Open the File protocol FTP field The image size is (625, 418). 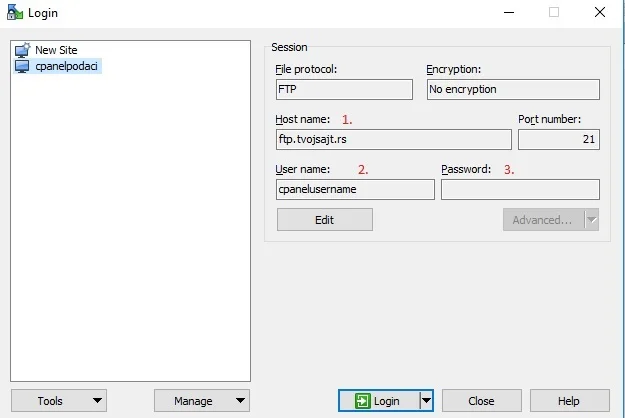[x=344, y=89]
